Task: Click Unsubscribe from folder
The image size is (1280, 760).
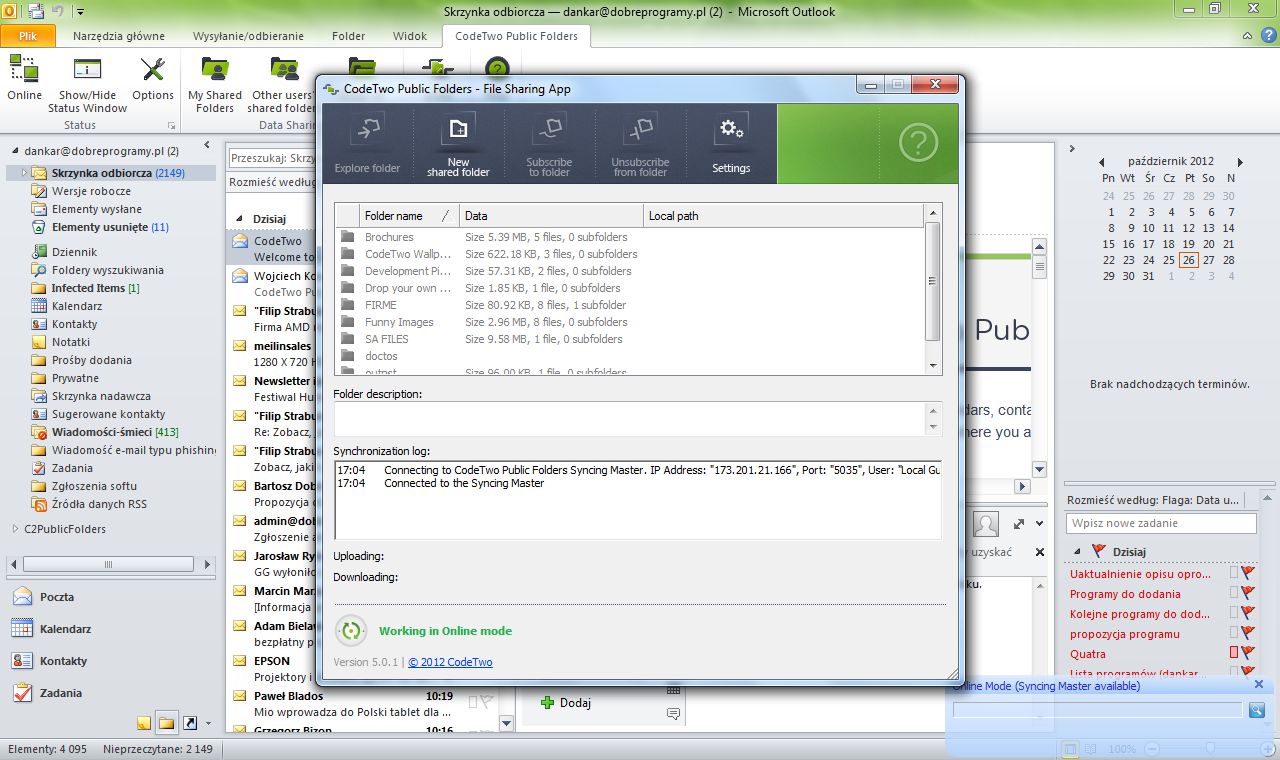Action: pos(640,145)
